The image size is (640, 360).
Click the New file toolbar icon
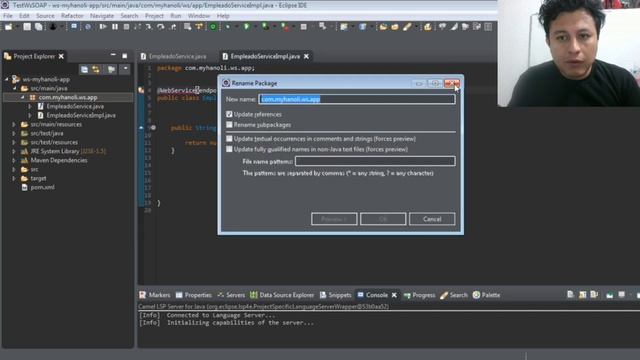coord(8,27)
